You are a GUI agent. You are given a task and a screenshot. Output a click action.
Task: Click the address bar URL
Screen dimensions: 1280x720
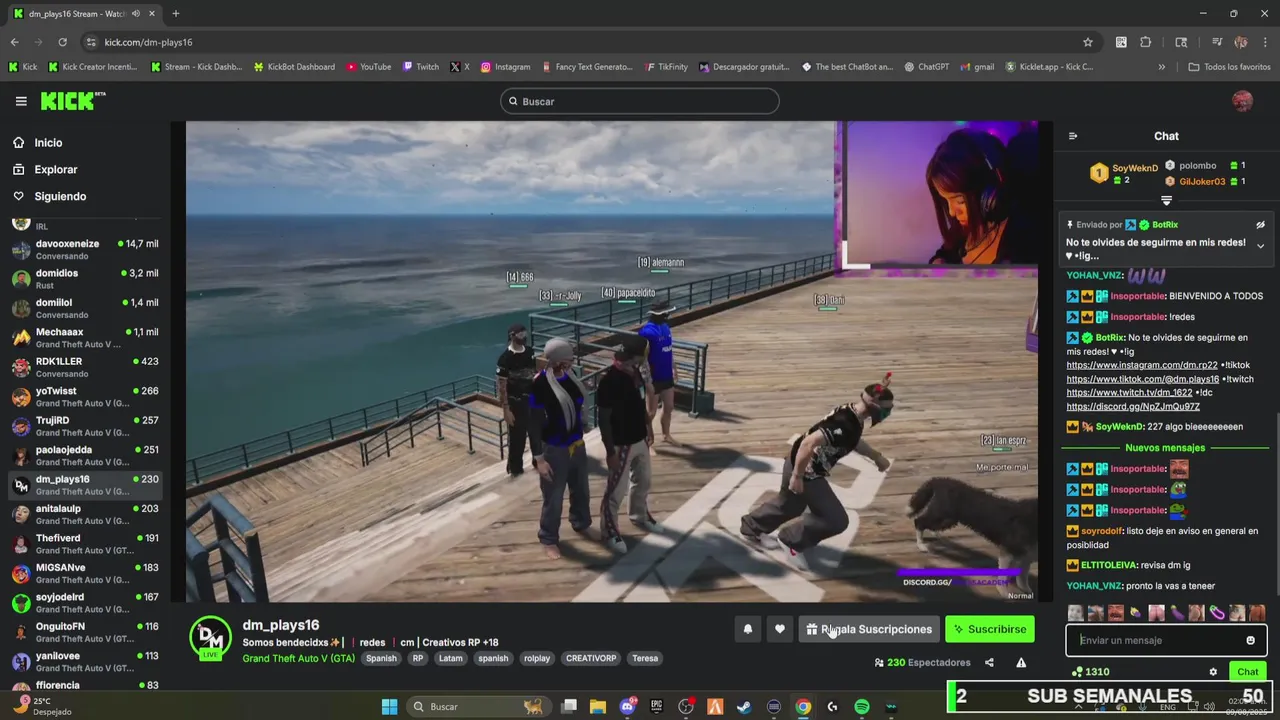148,42
